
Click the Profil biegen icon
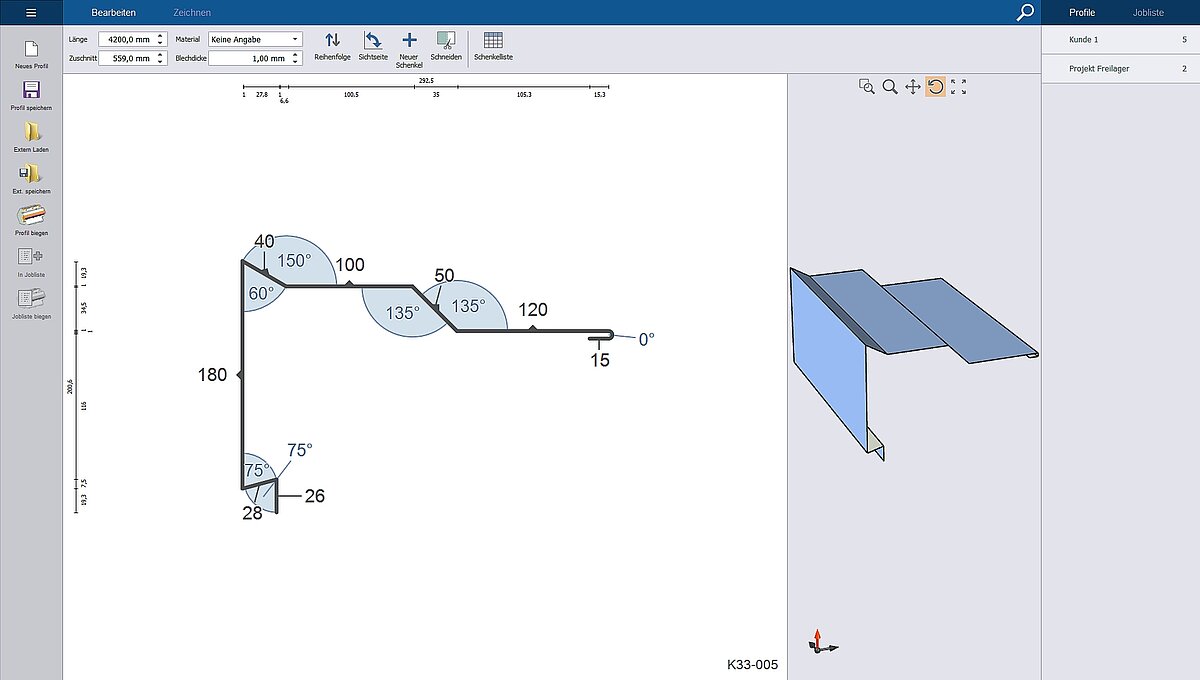pos(31,215)
